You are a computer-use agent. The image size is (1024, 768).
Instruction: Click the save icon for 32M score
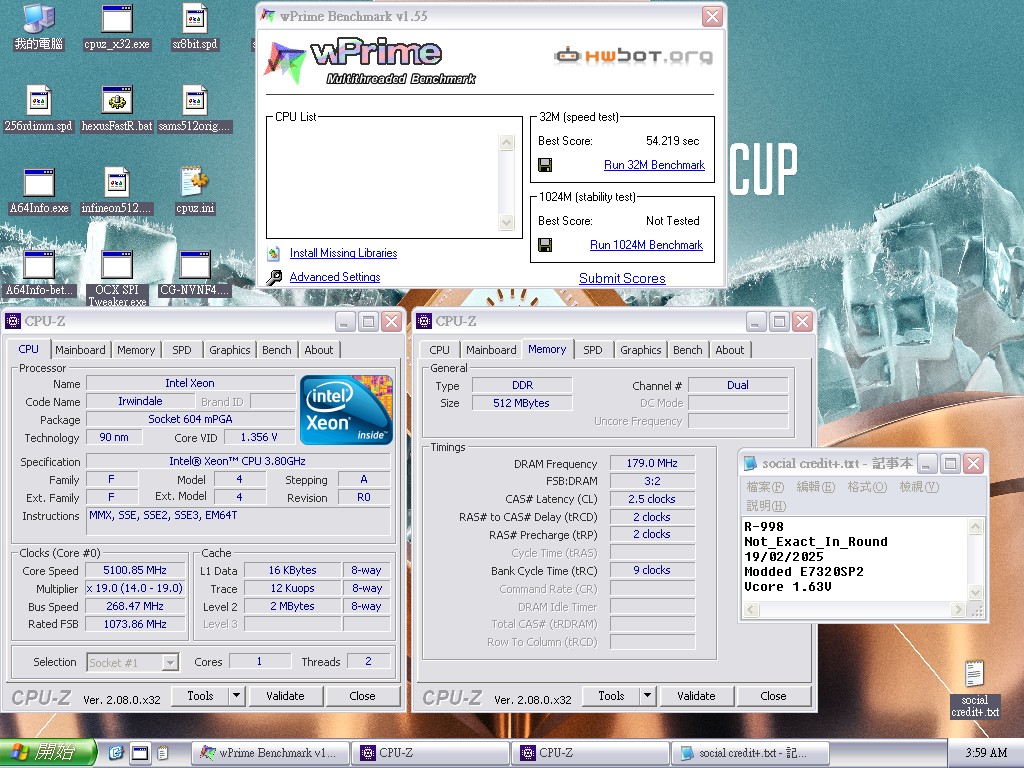pos(545,165)
